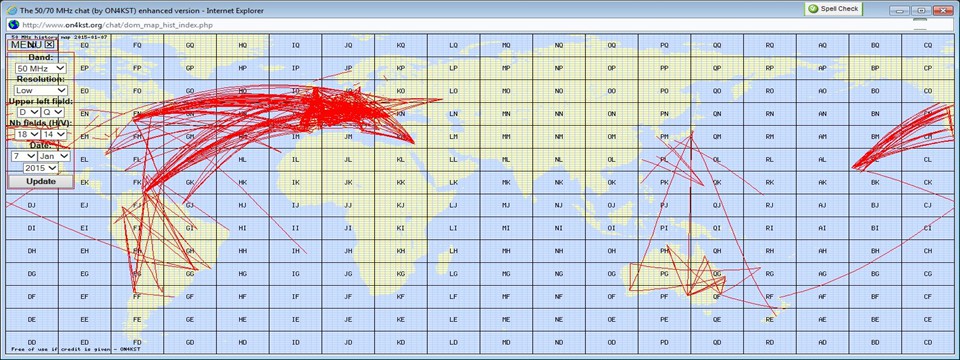960x360 pixels.
Task: Open the Band dropdown showing 50 MHz
Action: point(41,69)
